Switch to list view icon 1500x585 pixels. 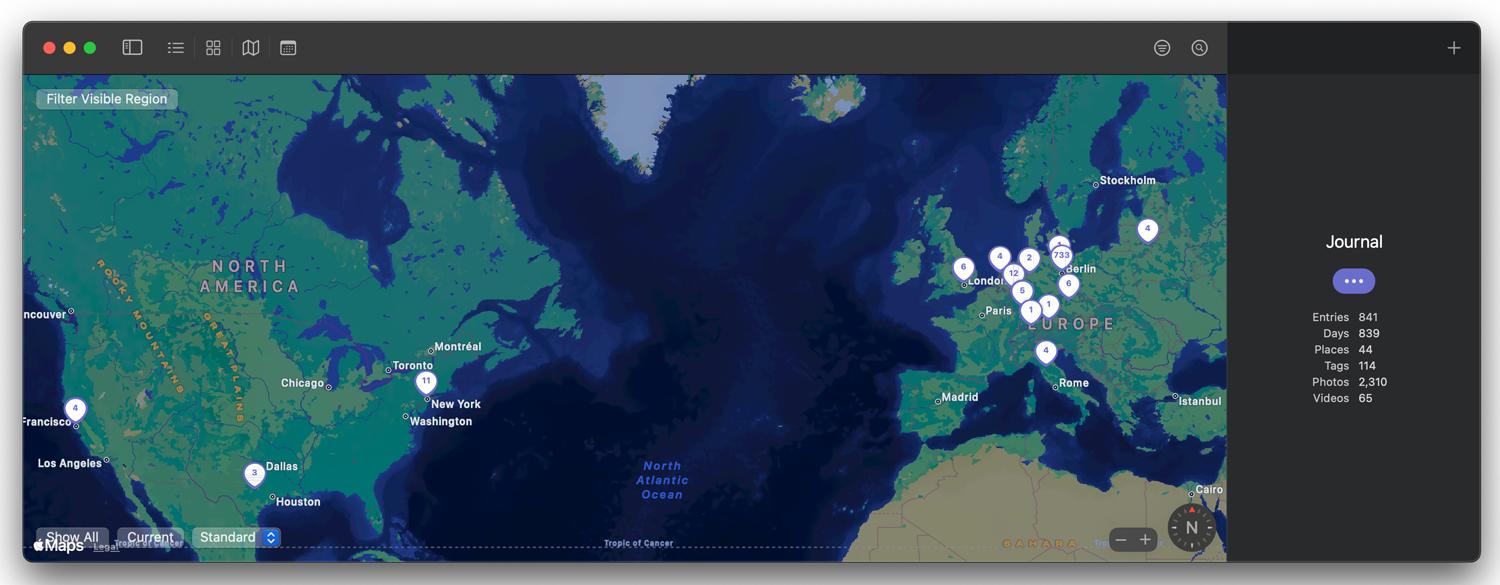tap(176, 47)
